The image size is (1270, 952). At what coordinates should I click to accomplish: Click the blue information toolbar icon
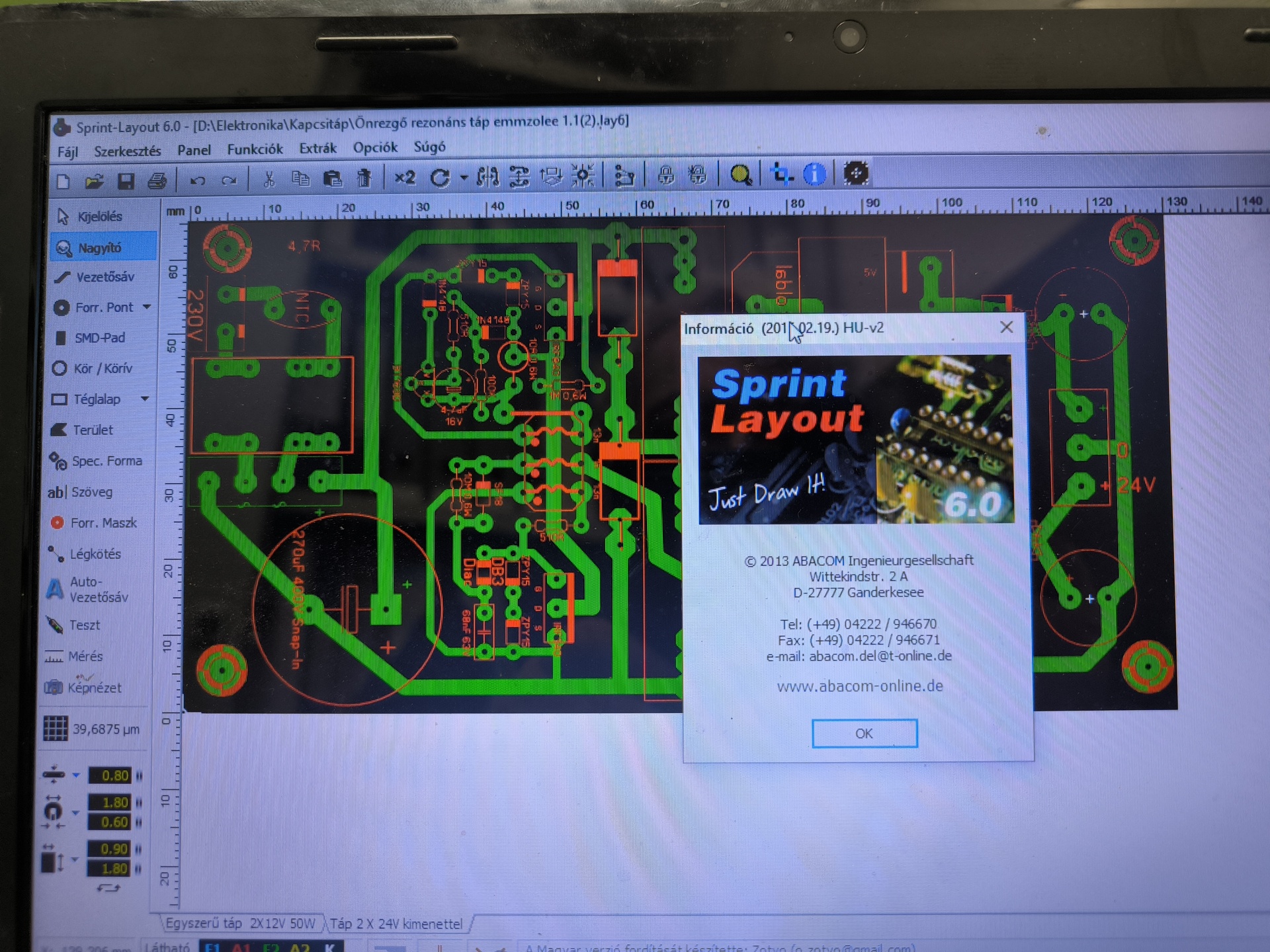[814, 175]
